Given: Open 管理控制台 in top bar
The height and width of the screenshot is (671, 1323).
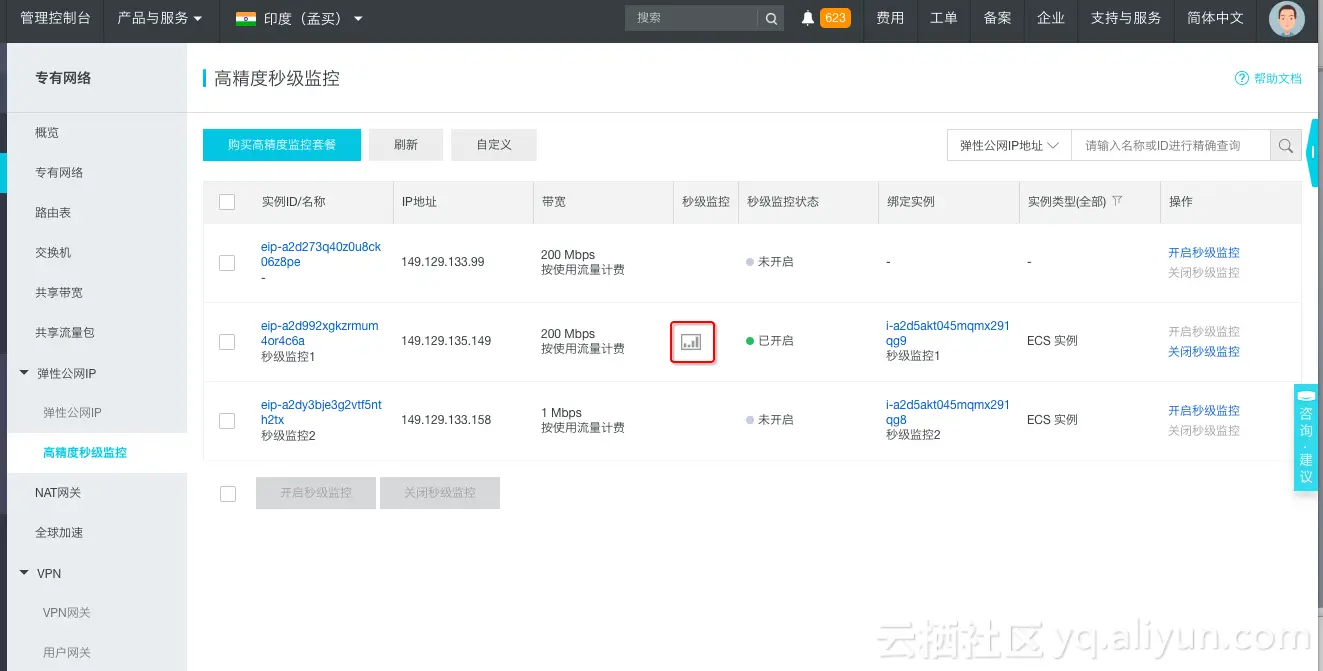Looking at the screenshot, I should [x=55, y=18].
